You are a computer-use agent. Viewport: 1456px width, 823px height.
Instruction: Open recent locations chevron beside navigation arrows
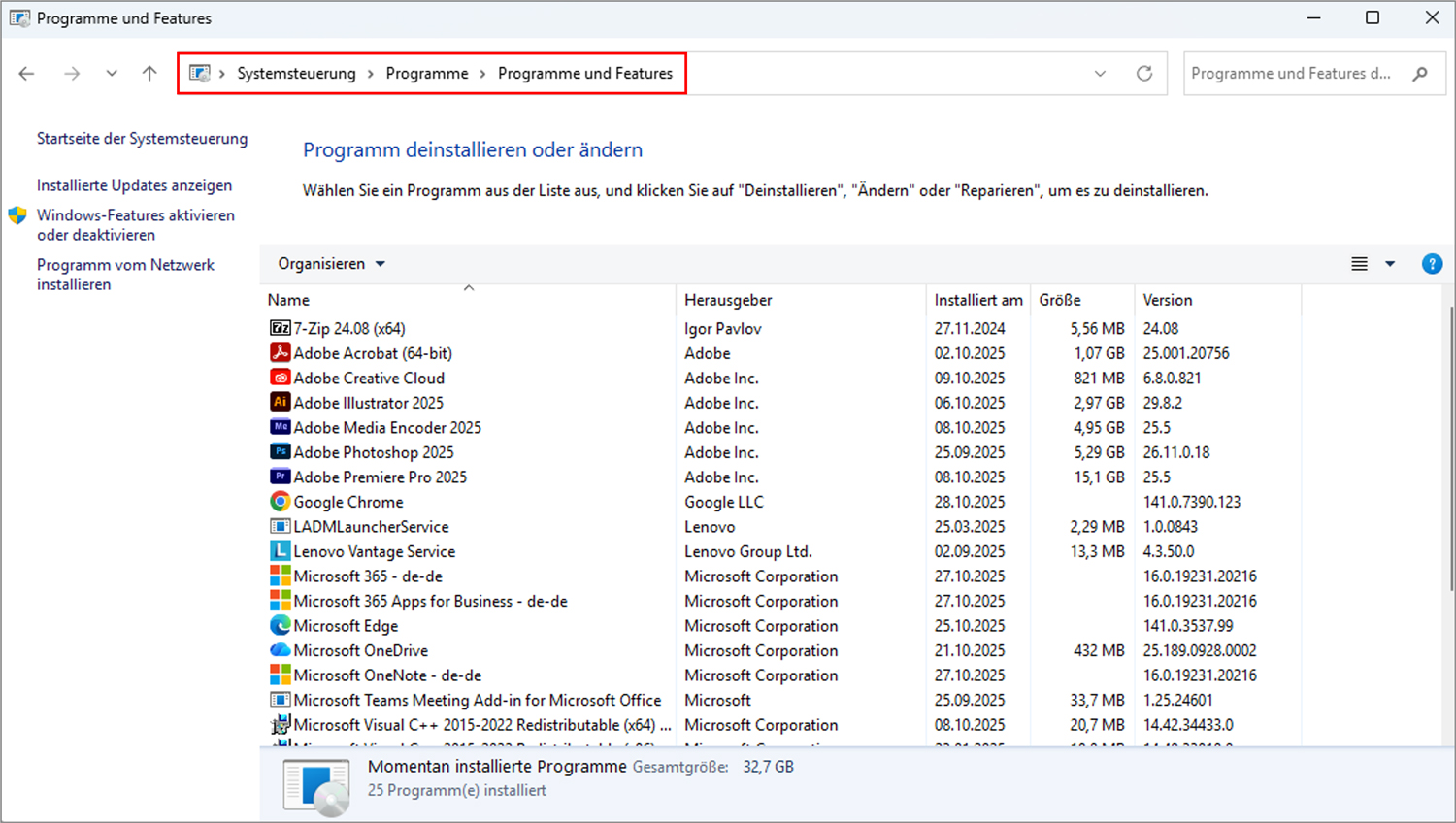coord(111,73)
